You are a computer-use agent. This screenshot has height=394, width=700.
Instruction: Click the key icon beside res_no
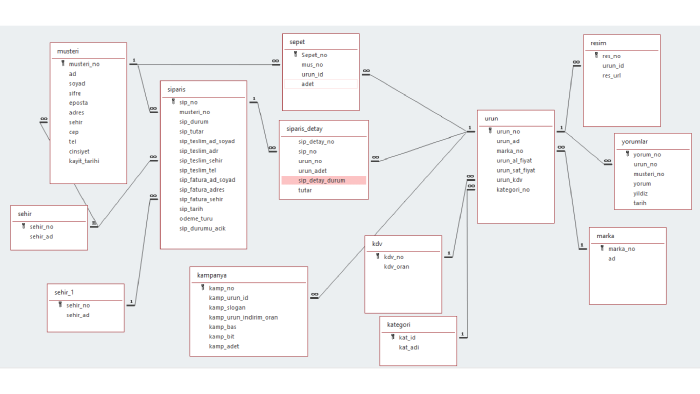click(596, 56)
